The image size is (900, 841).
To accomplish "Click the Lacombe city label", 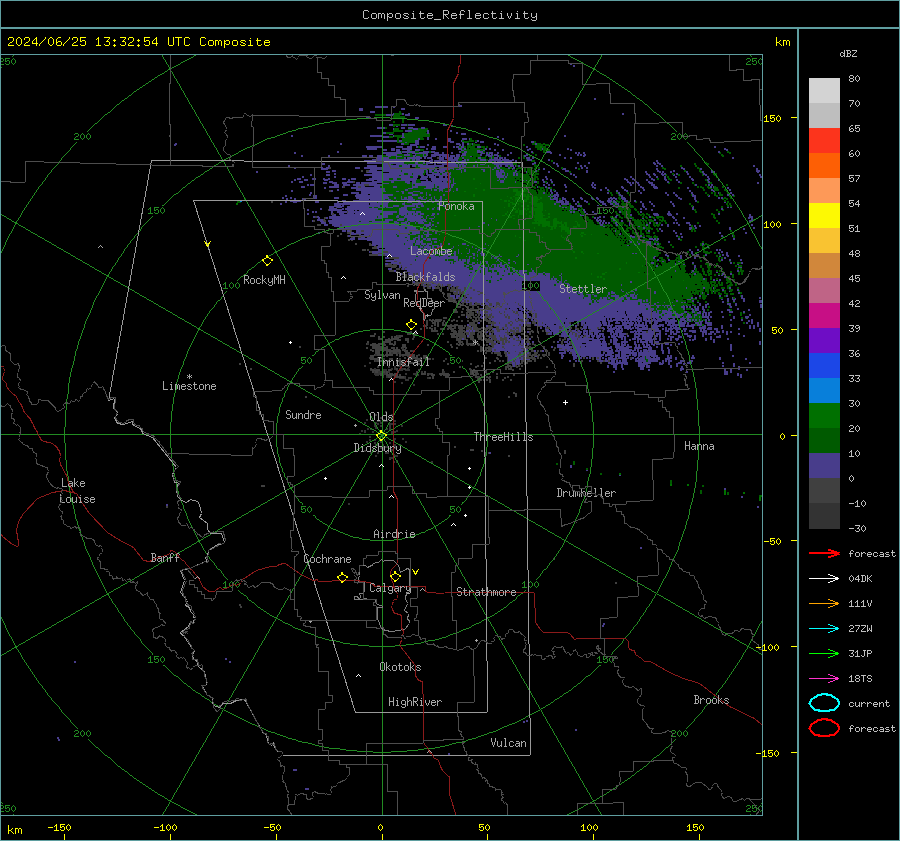I will [431, 251].
